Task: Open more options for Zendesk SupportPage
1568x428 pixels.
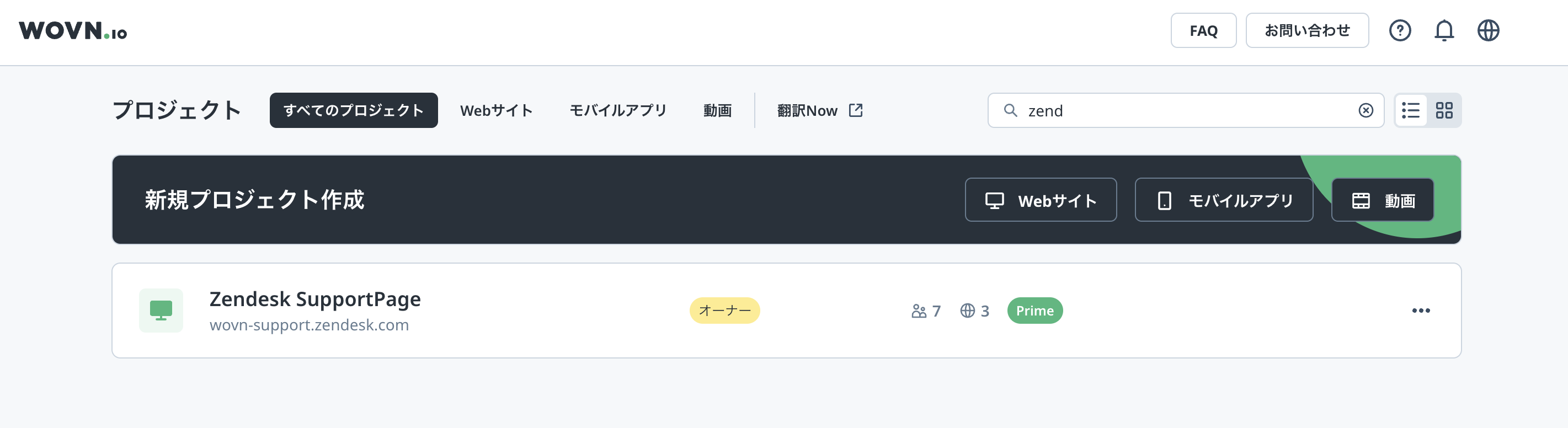Action: (1421, 311)
